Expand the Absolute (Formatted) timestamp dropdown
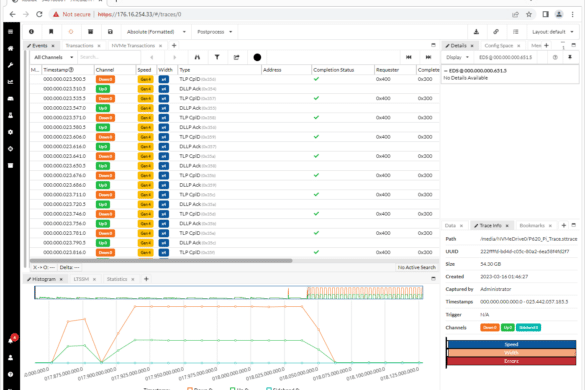This screenshot has width=585, height=390. coord(156,32)
